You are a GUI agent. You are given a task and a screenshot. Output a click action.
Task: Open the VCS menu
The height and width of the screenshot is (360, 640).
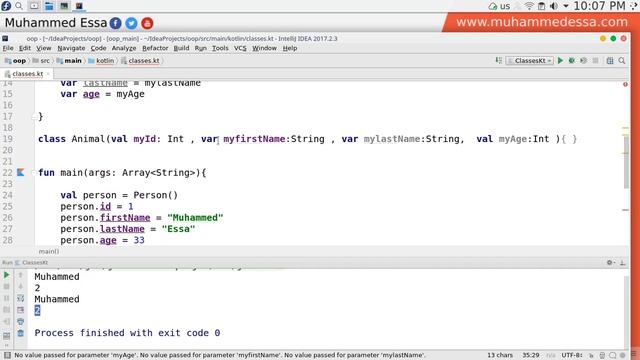240,48
